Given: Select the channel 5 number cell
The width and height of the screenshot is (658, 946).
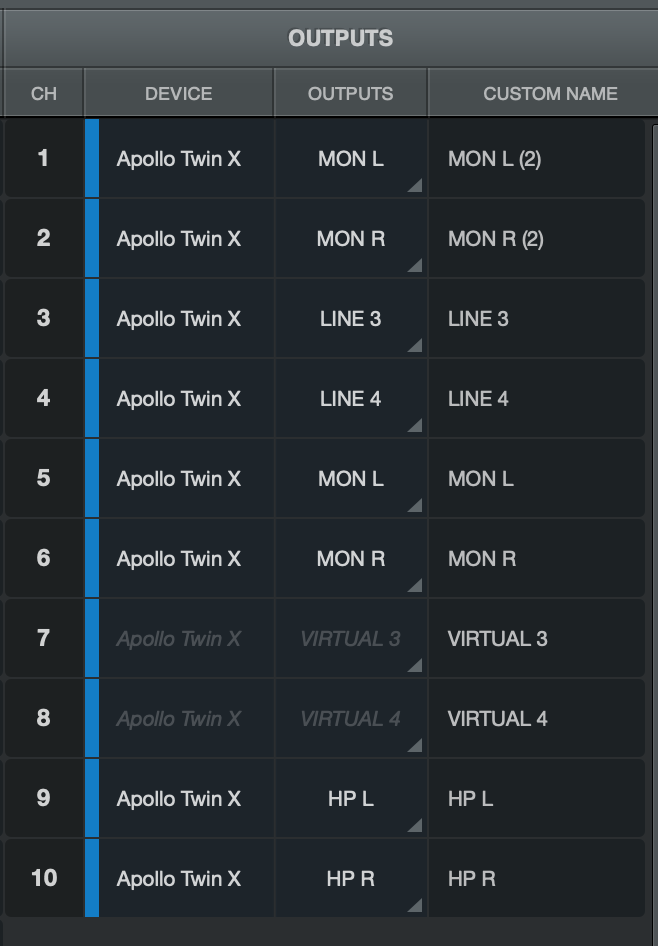Looking at the screenshot, I should 43,478.
